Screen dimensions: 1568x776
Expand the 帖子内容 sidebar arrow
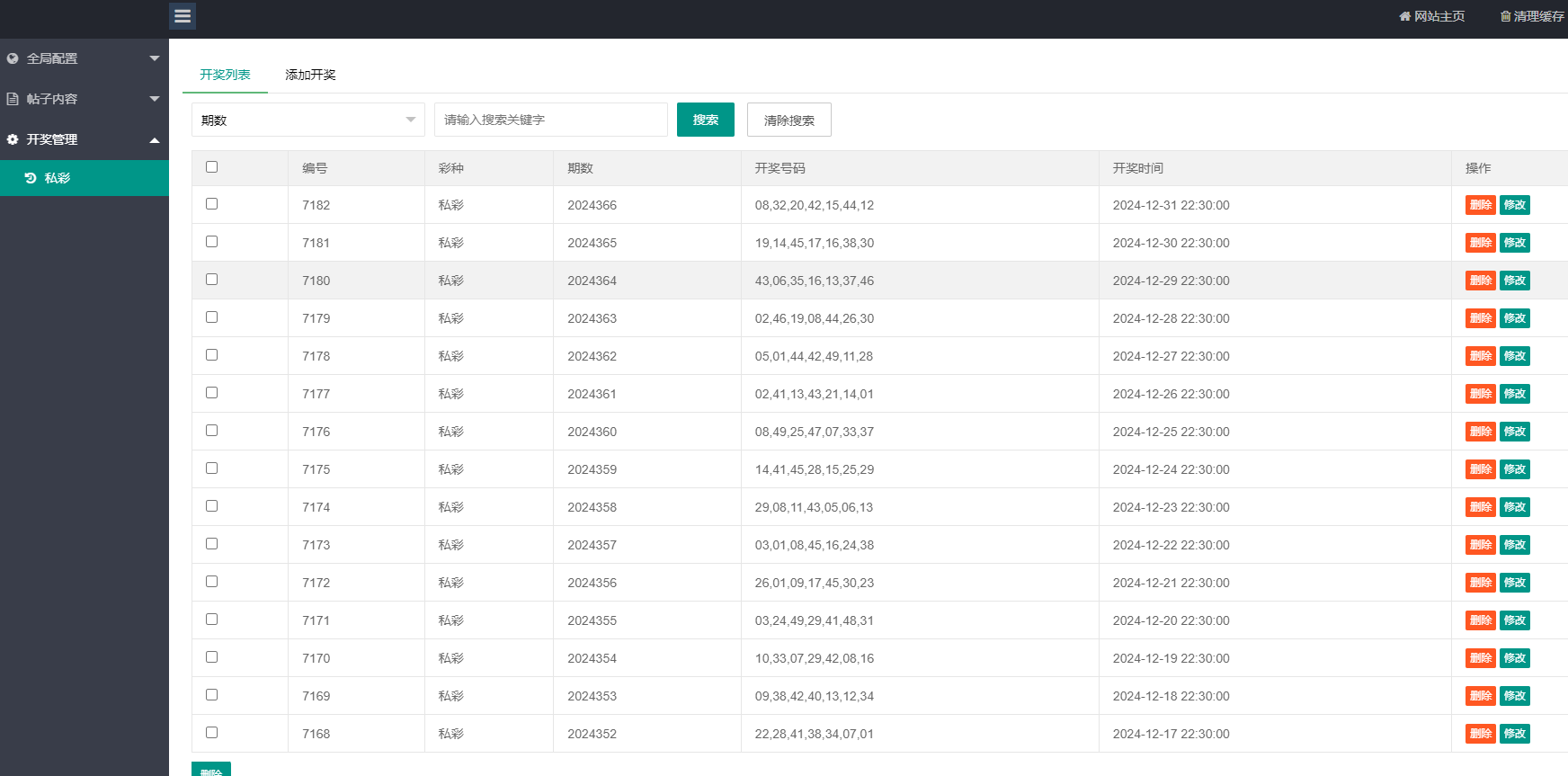155,99
